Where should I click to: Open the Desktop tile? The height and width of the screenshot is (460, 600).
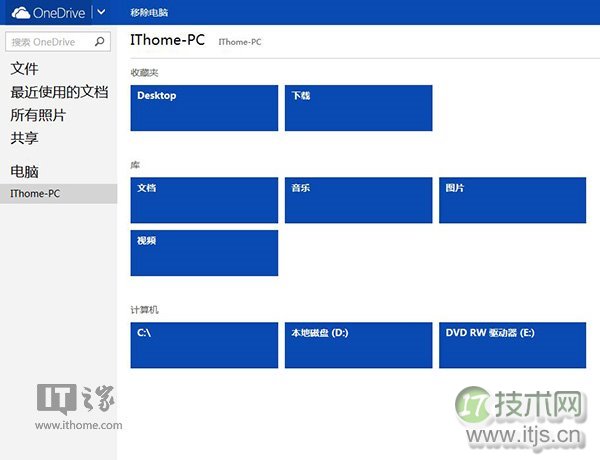[204, 108]
